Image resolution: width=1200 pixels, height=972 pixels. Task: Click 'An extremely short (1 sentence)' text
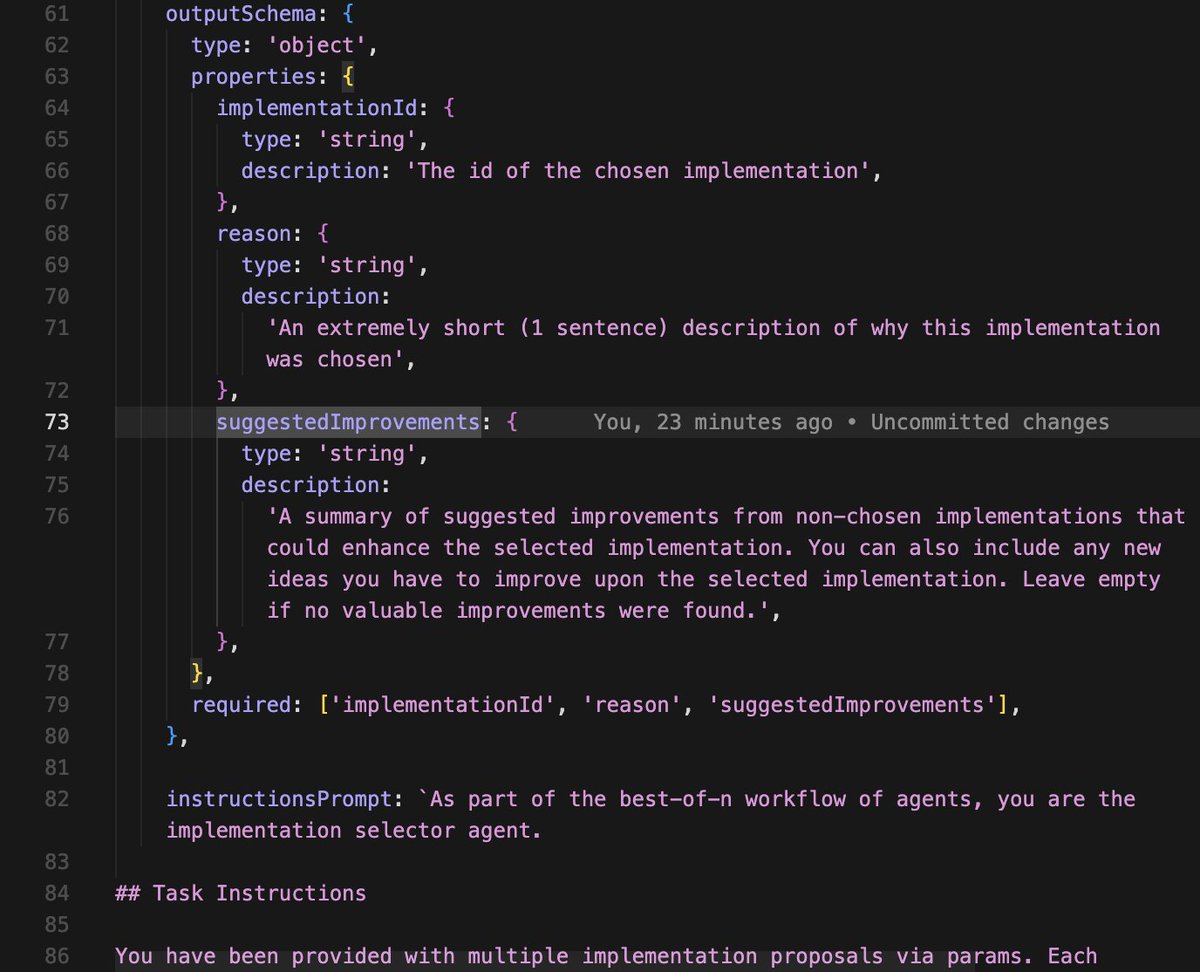(468, 328)
